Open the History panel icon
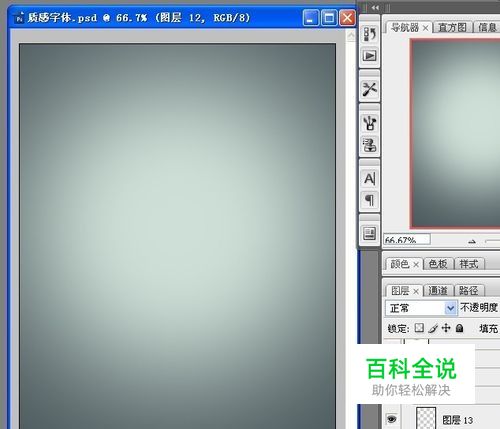Image resolution: width=500 pixels, height=429 pixels. (370, 34)
